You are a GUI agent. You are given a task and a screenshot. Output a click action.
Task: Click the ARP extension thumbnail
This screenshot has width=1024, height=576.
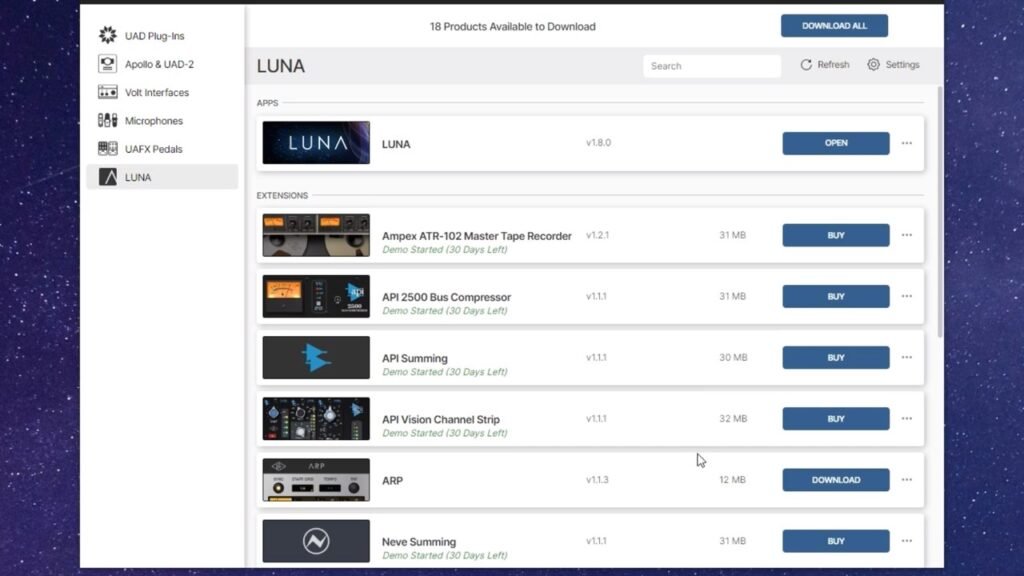click(316, 480)
